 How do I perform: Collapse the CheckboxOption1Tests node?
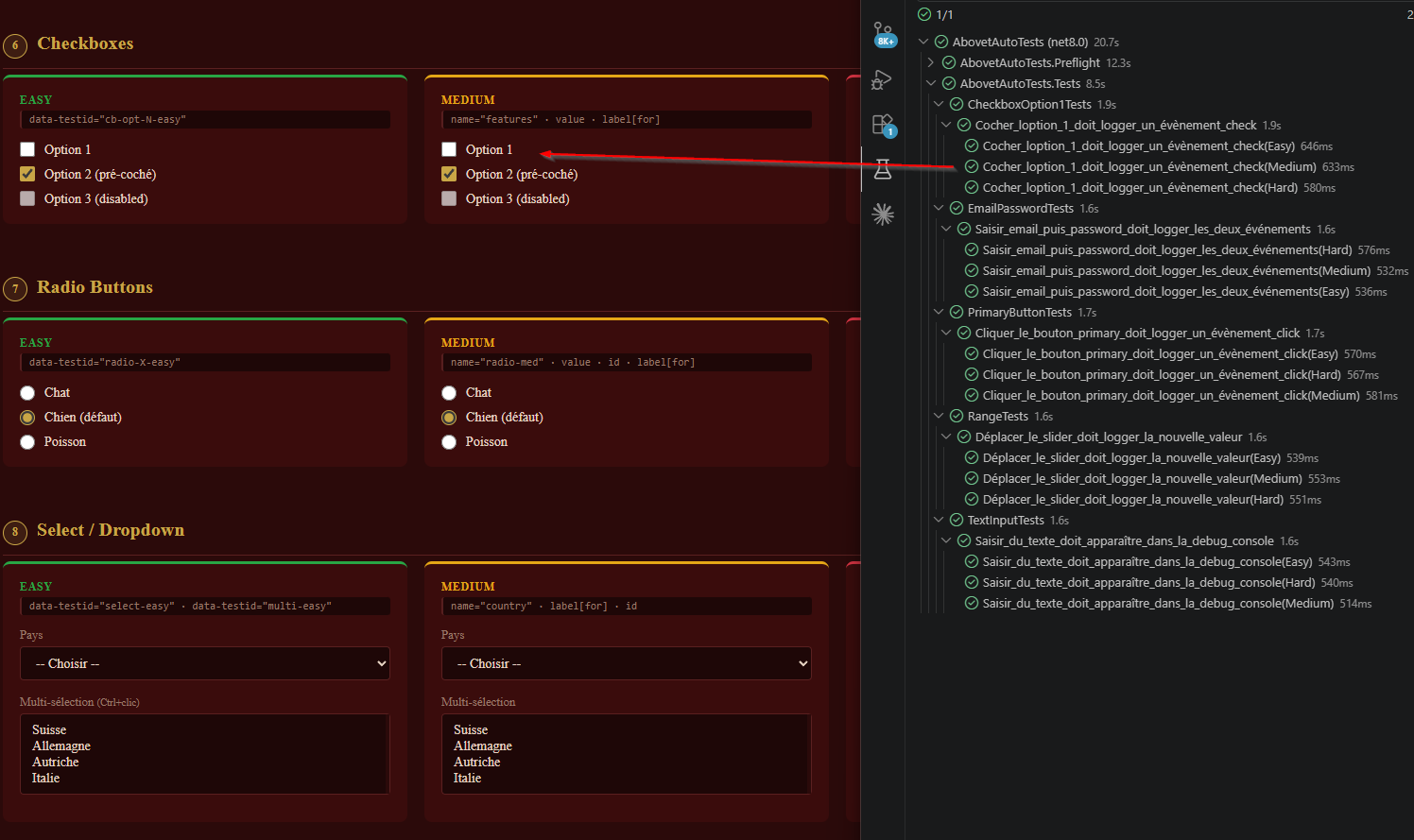click(939, 104)
